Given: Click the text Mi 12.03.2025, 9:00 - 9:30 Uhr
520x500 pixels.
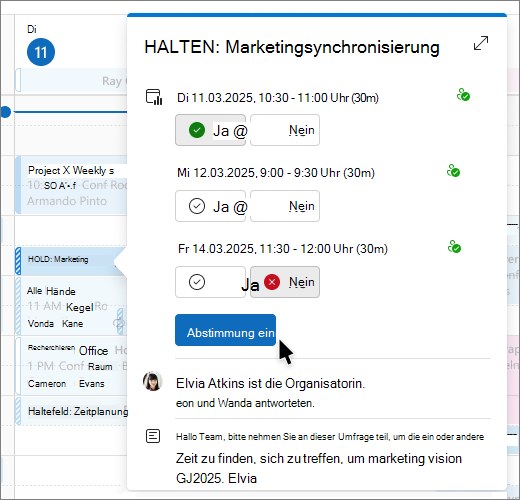Looking at the screenshot, I should [276, 173].
